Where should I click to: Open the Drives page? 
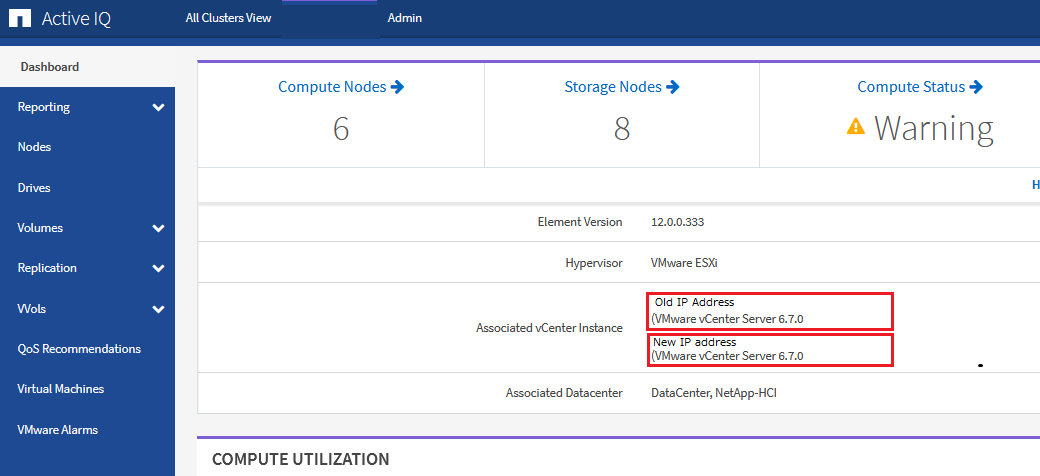pyautogui.click(x=34, y=188)
